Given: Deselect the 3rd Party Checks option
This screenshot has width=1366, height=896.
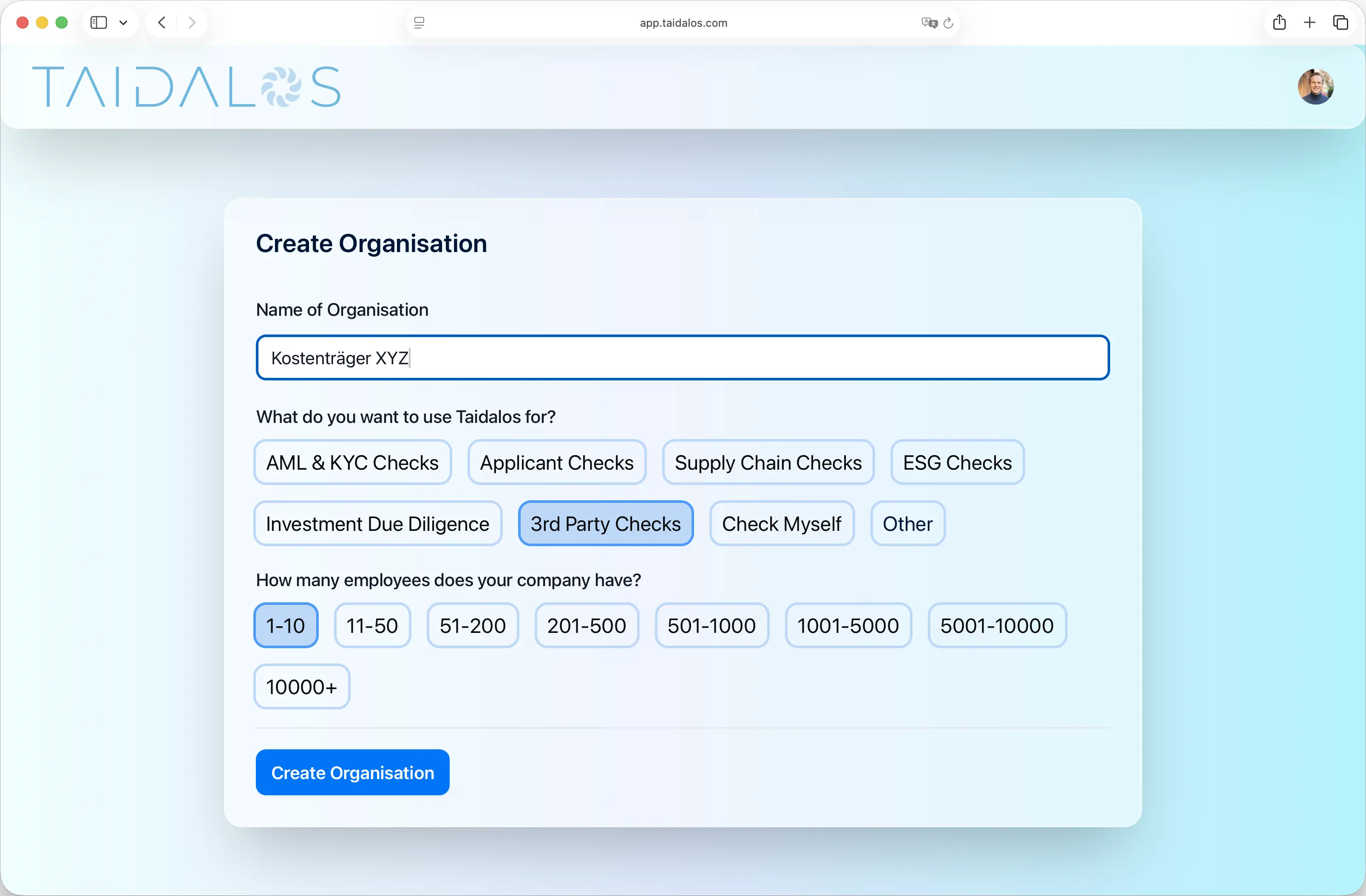Looking at the screenshot, I should [606, 523].
